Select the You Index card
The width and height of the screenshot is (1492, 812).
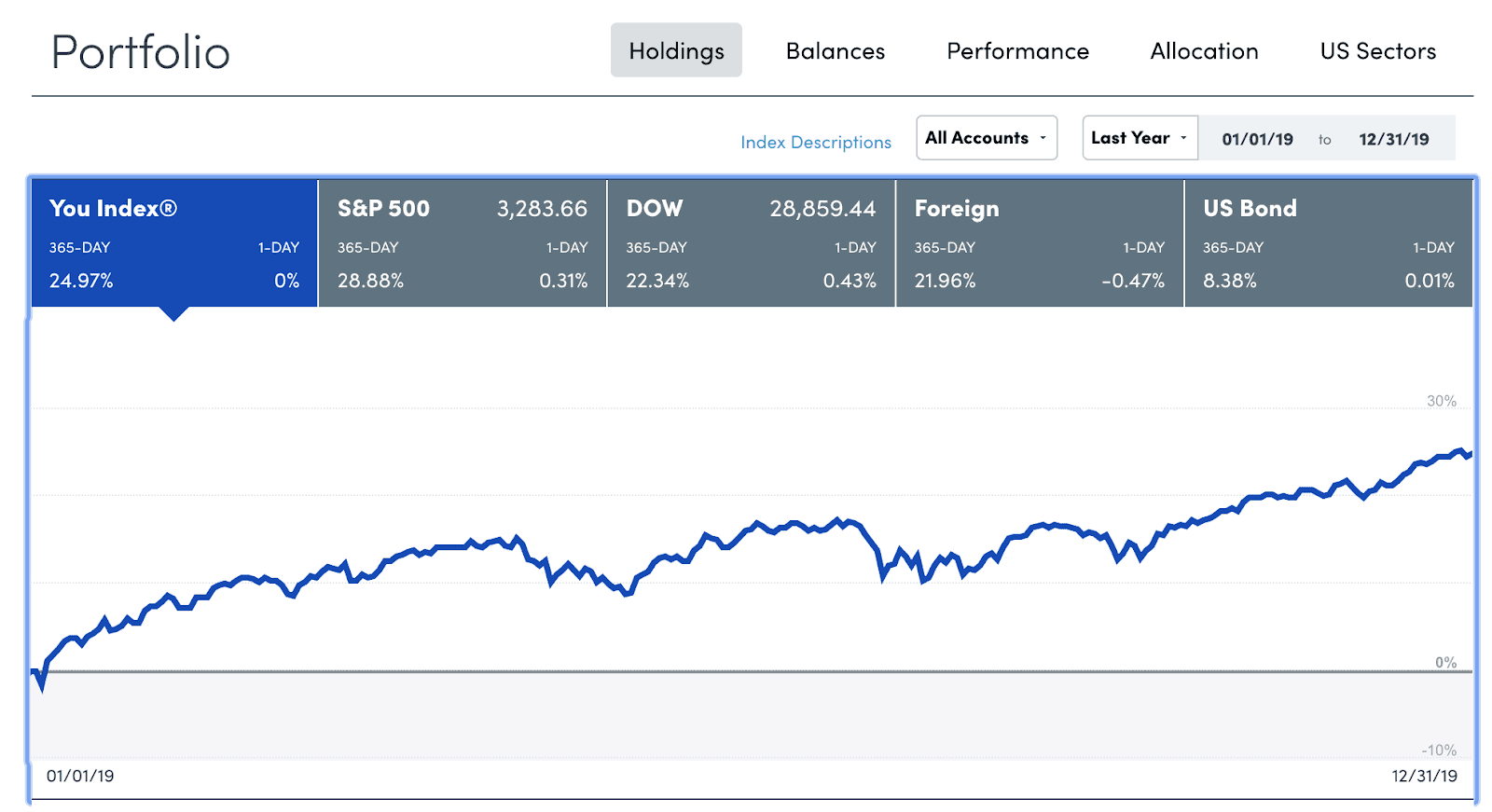174,243
